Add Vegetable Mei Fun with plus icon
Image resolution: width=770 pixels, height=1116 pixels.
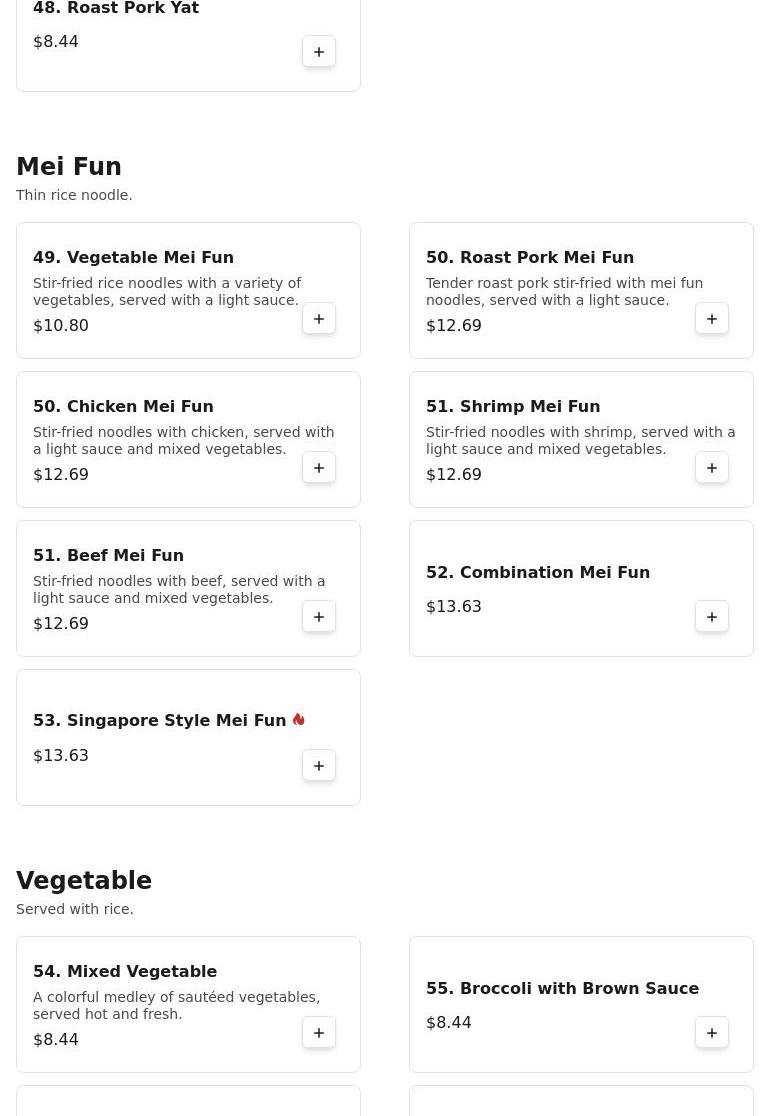[x=319, y=319]
